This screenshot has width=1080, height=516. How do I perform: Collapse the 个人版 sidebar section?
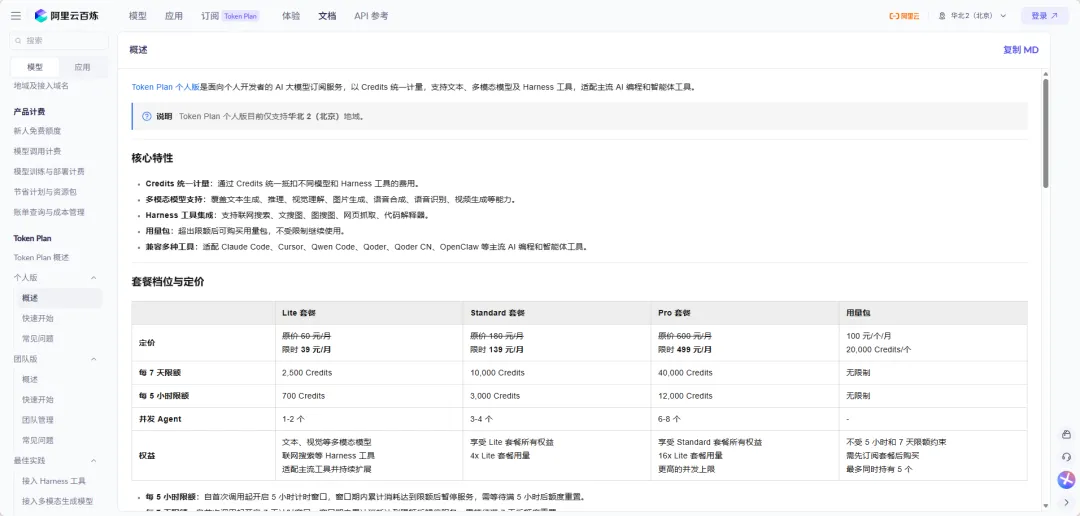[x=94, y=278]
